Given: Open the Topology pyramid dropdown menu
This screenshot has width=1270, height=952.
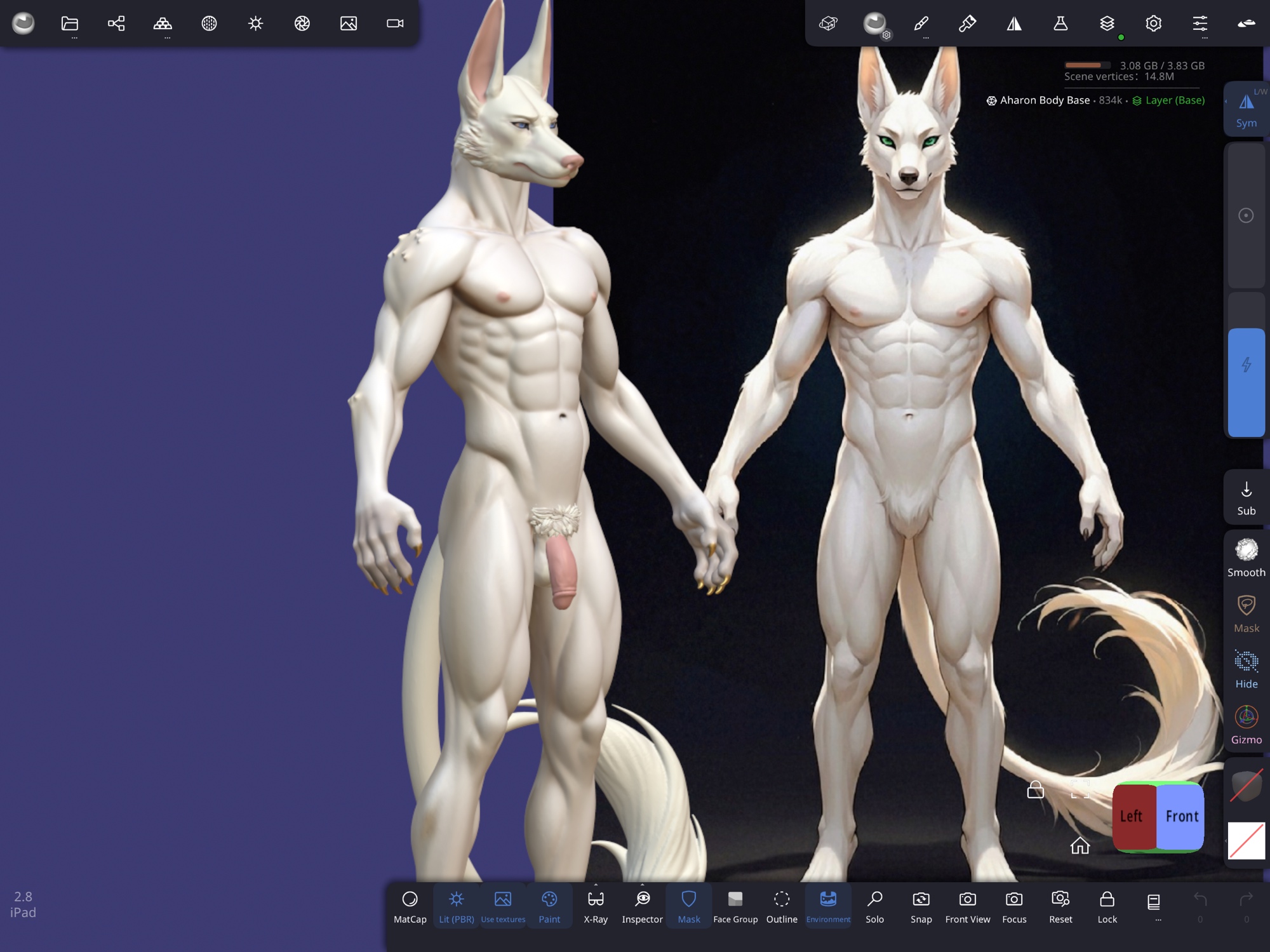Looking at the screenshot, I should pyautogui.click(x=163, y=23).
